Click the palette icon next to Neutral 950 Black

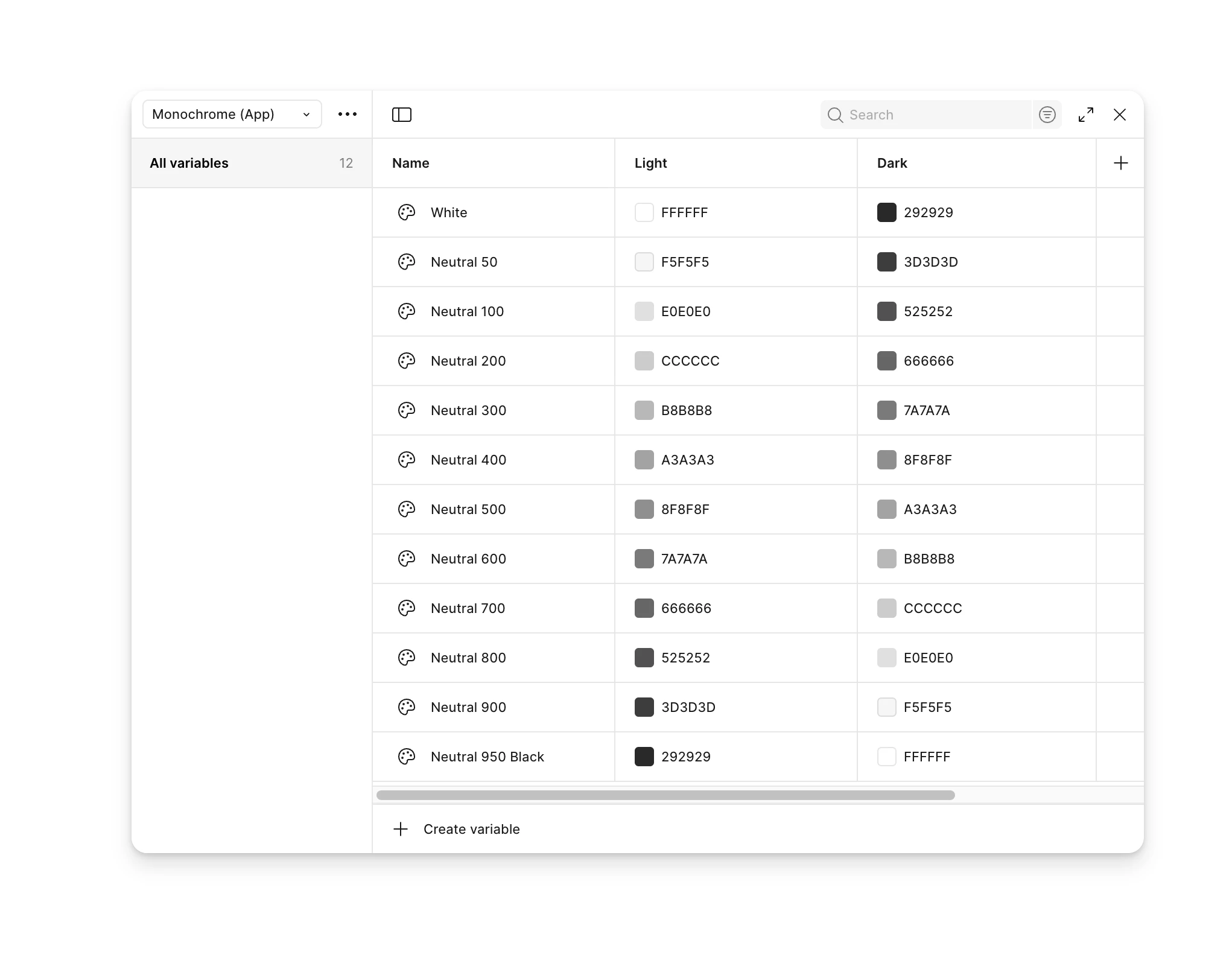[x=407, y=757]
